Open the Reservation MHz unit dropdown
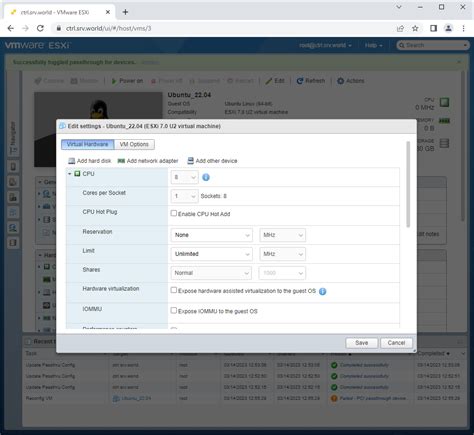 (x=283, y=235)
